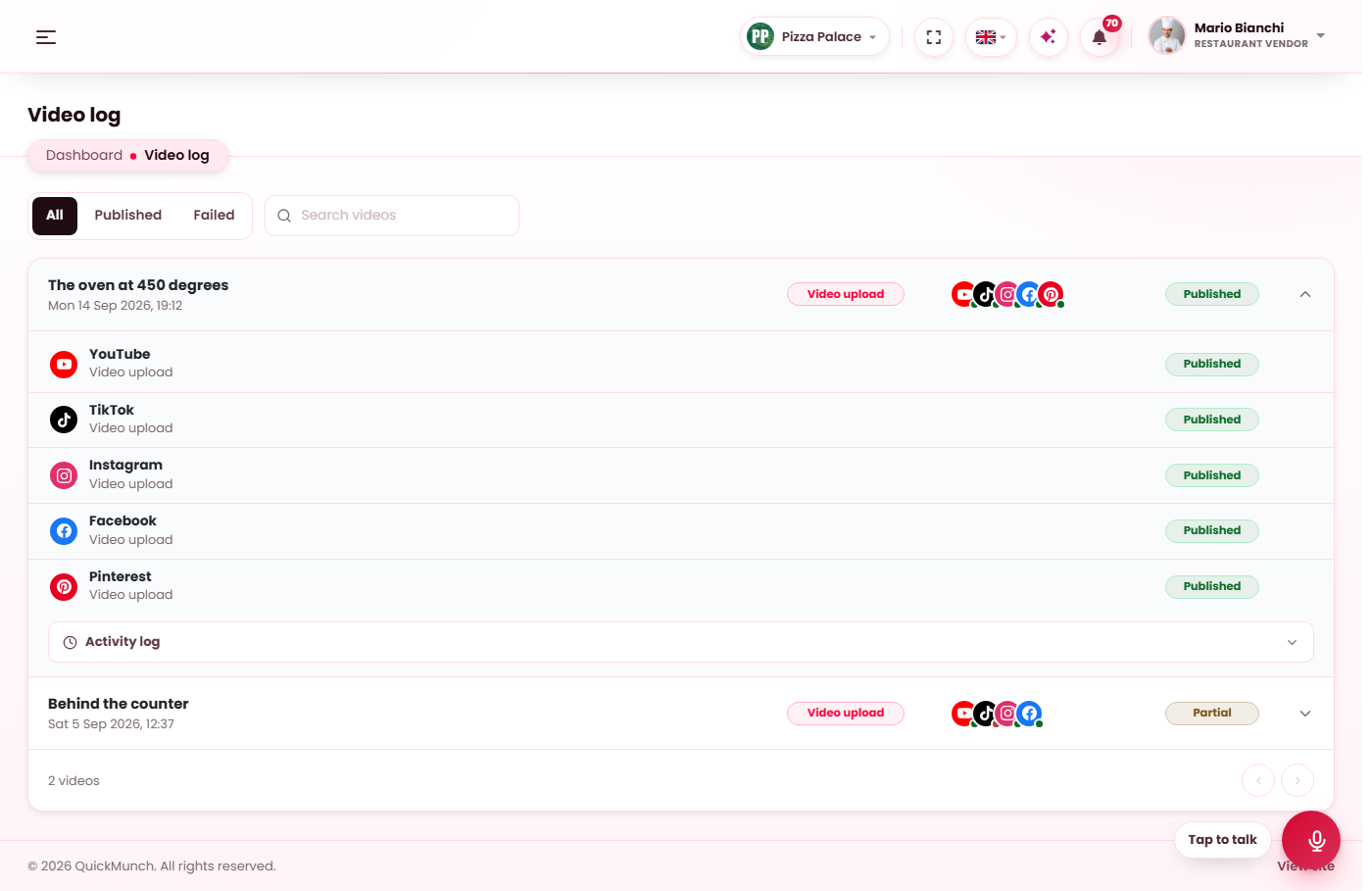Click the Facebook icon in Facebook row
This screenshot has width=1372, height=891.
pos(64,530)
